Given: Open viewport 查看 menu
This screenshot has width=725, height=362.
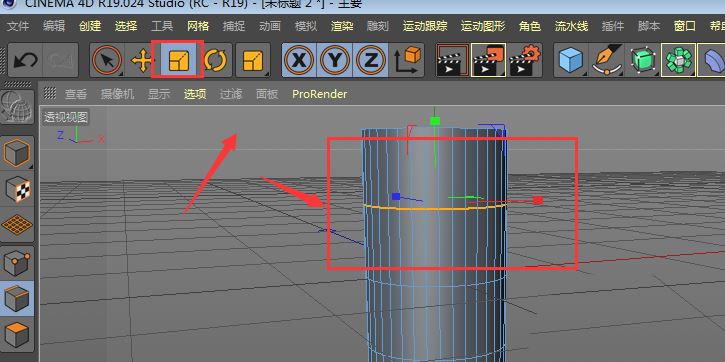Looking at the screenshot, I should point(76,94).
